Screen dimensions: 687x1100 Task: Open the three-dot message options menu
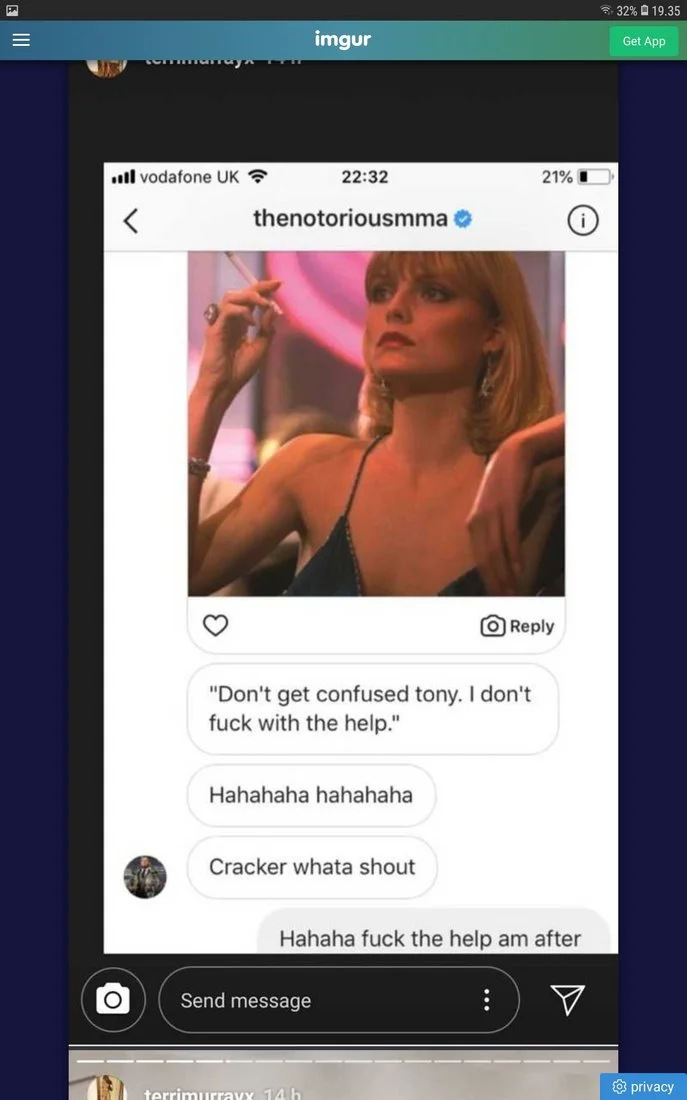[x=487, y=999]
